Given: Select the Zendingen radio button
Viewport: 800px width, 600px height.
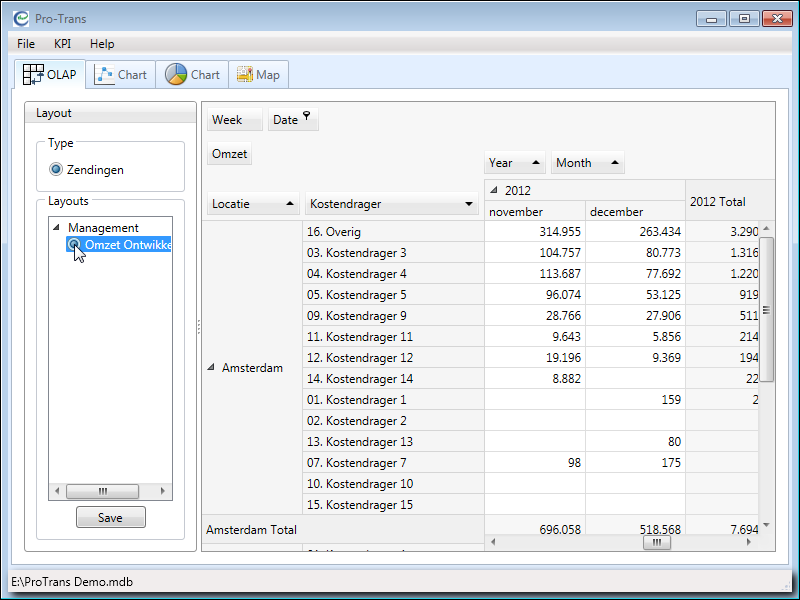Looking at the screenshot, I should [56, 170].
